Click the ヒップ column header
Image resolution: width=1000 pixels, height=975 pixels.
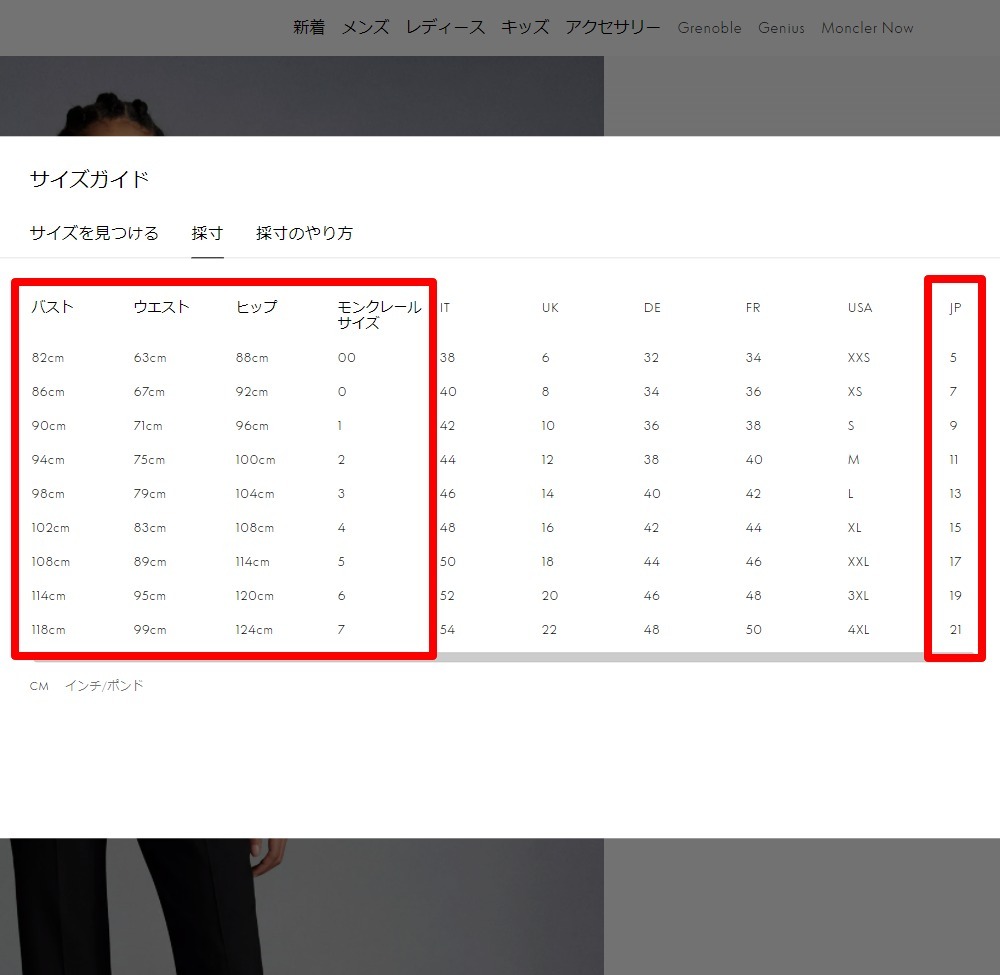pos(256,307)
